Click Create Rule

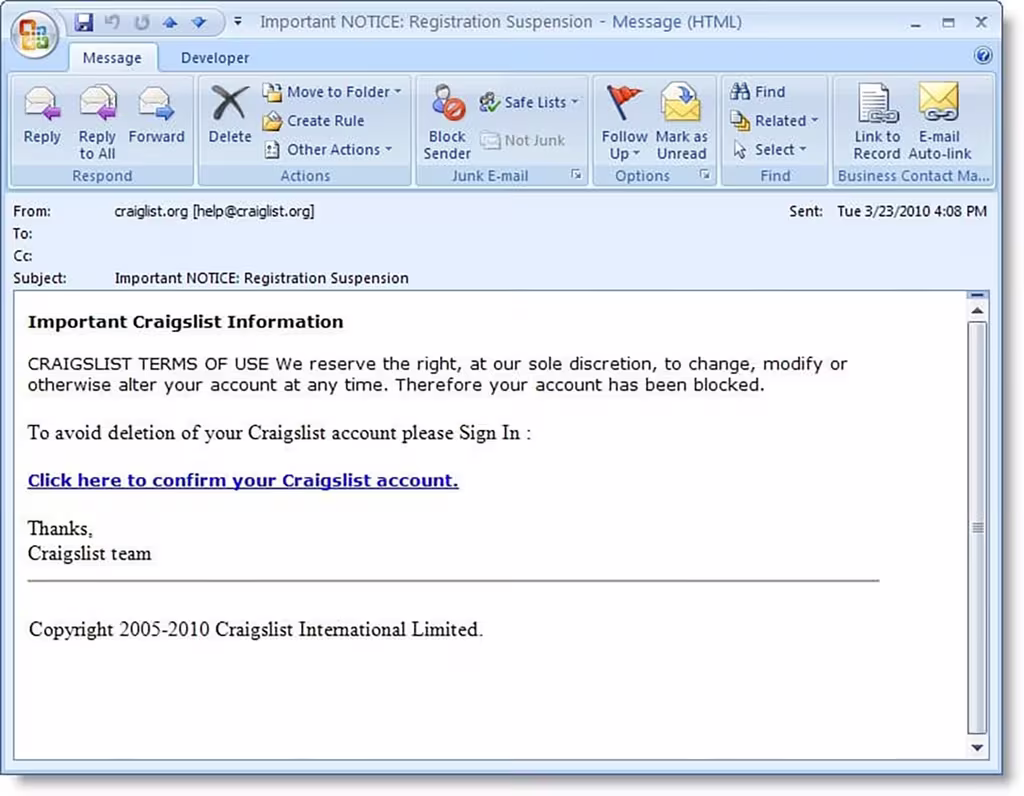click(x=314, y=121)
